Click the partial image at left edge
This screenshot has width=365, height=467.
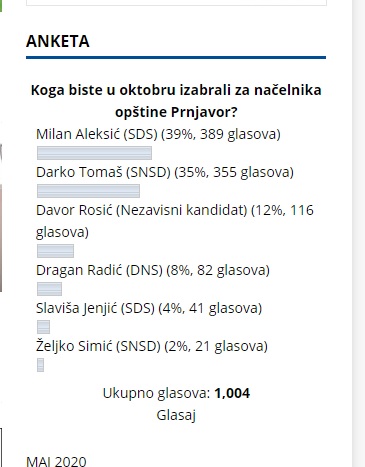(1, 217)
